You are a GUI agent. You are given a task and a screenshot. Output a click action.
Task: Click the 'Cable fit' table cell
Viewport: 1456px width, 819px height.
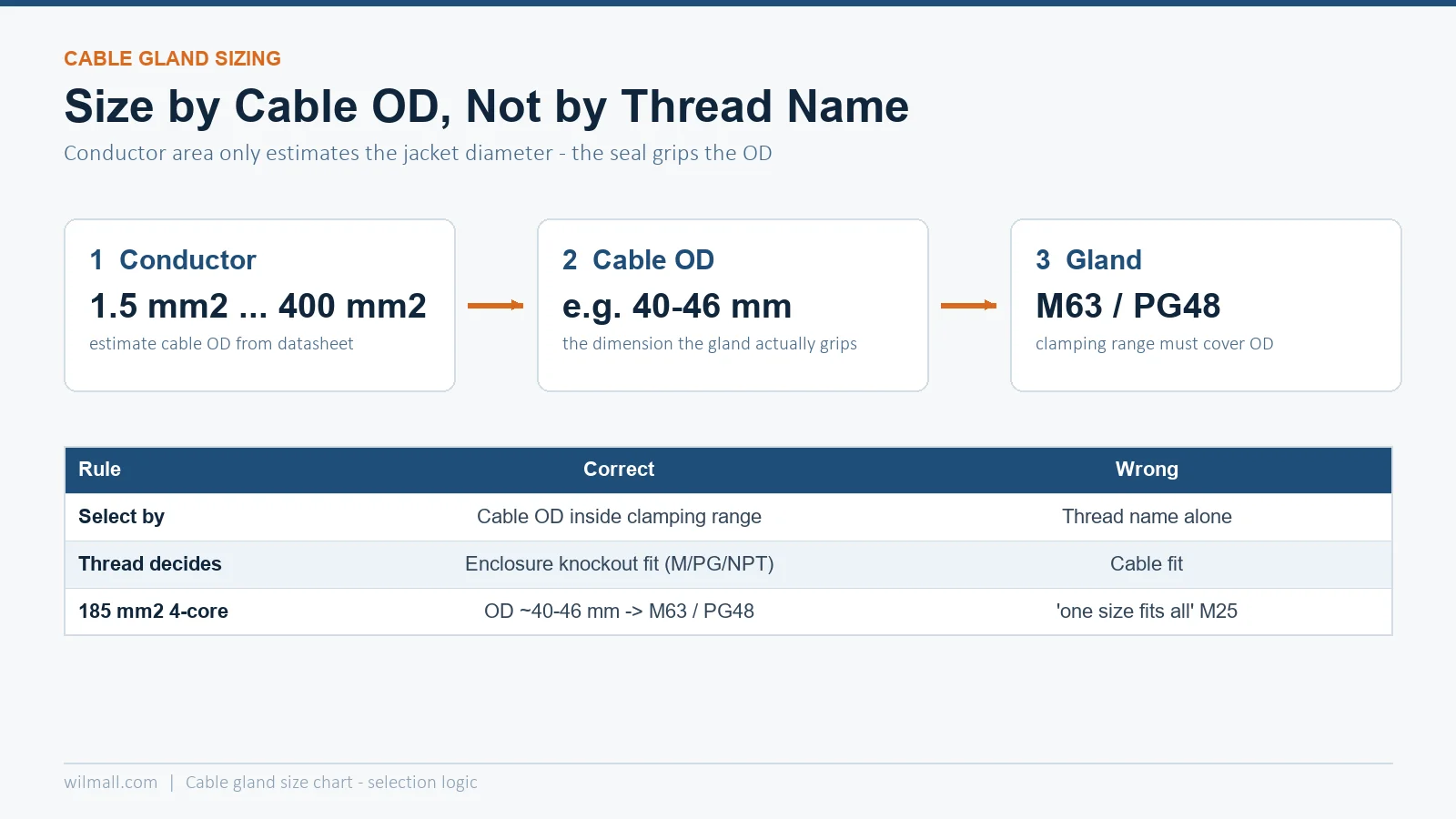(x=1147, y=564)
